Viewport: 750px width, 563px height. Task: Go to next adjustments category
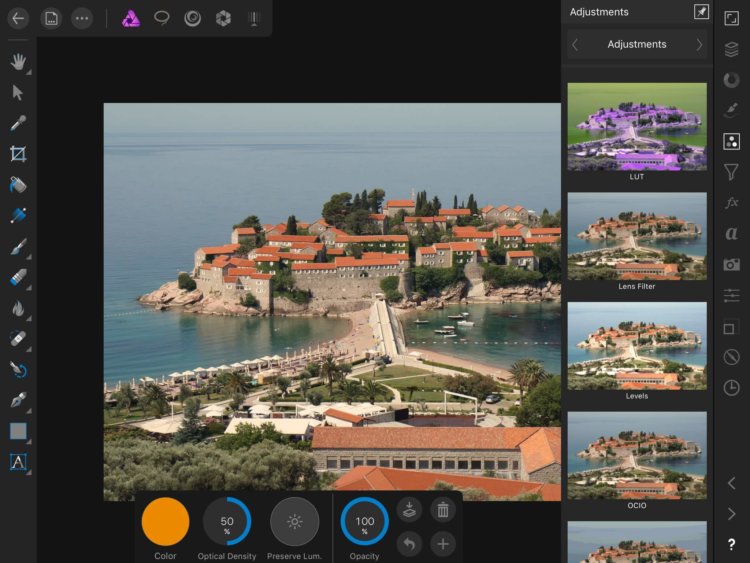click(699, 45)
